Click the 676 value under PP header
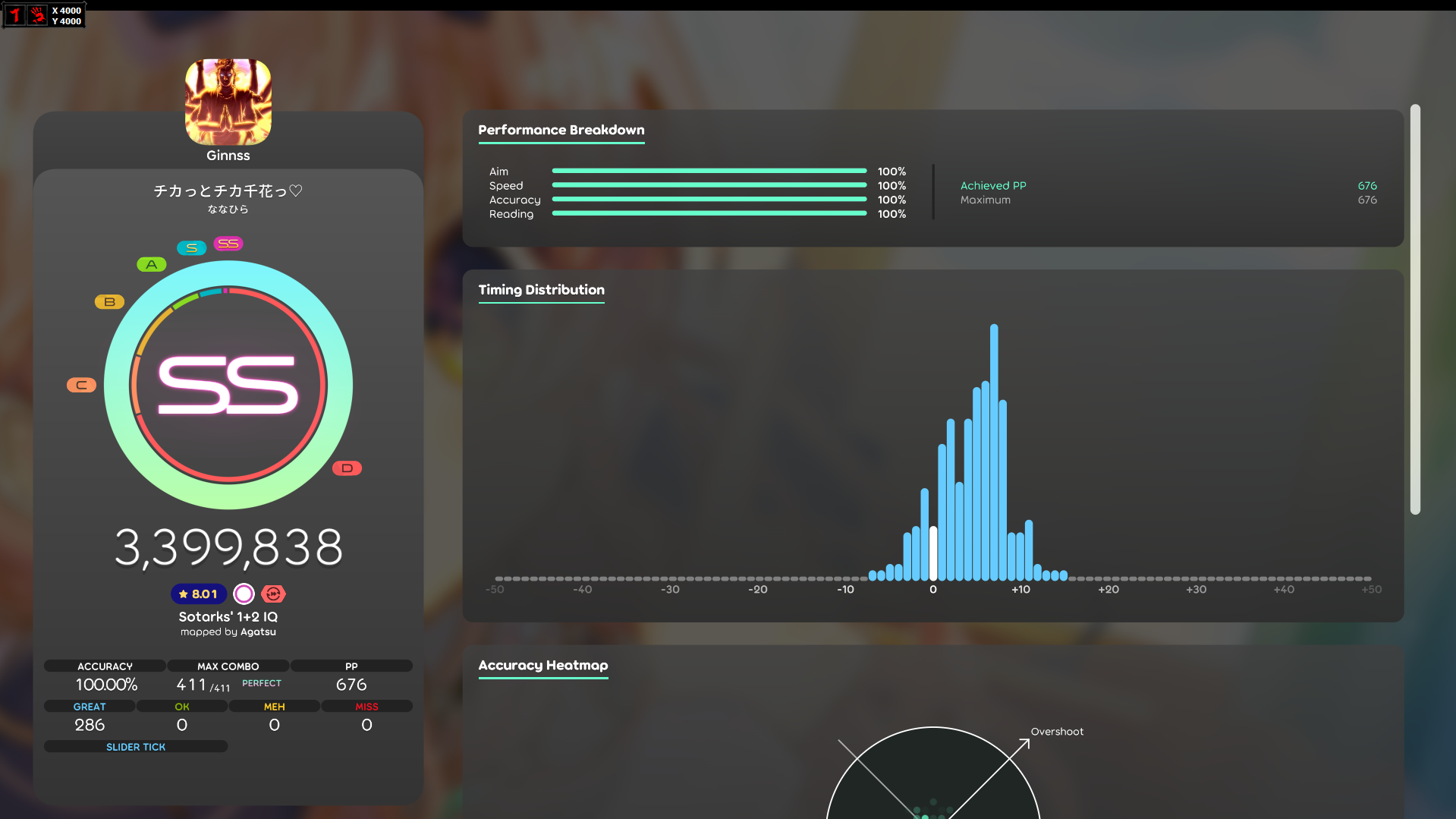This screenshot has width=1456, height=819. (351, 685)
